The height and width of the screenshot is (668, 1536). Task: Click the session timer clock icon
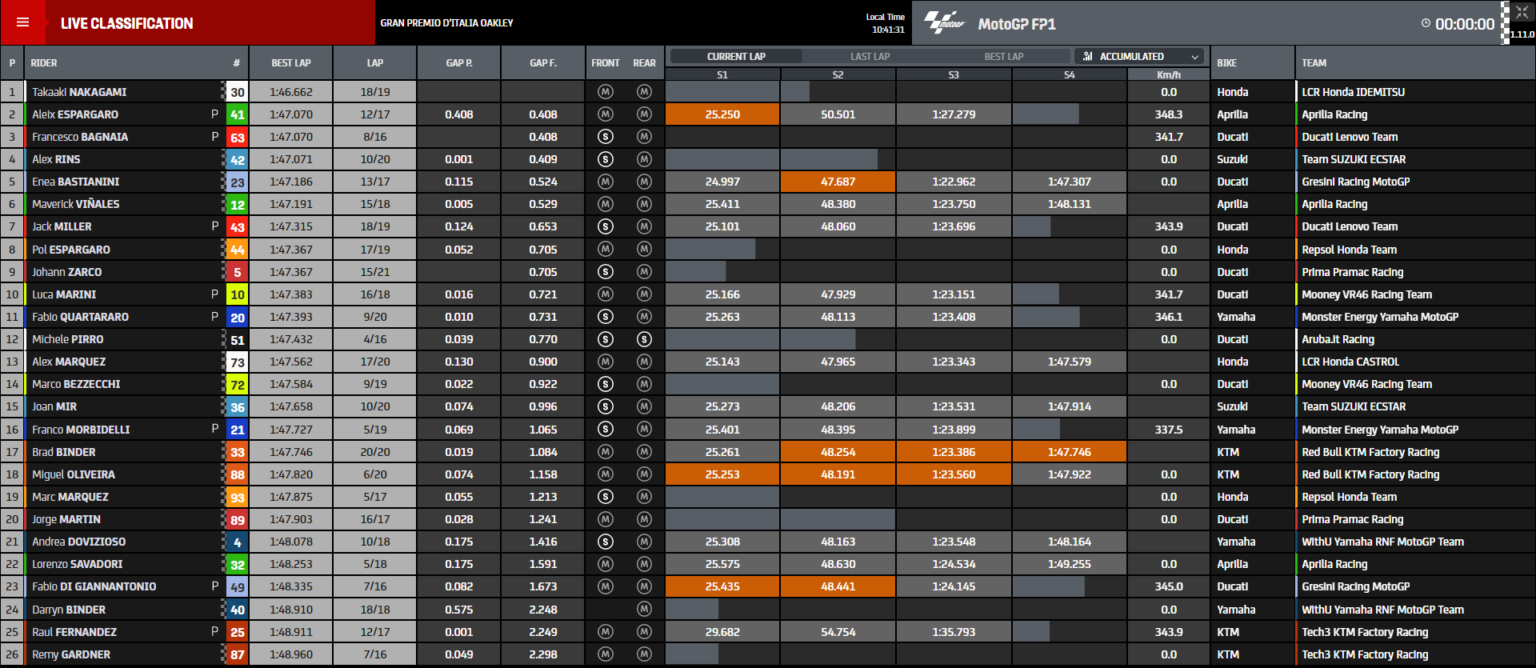(1425, 24)
